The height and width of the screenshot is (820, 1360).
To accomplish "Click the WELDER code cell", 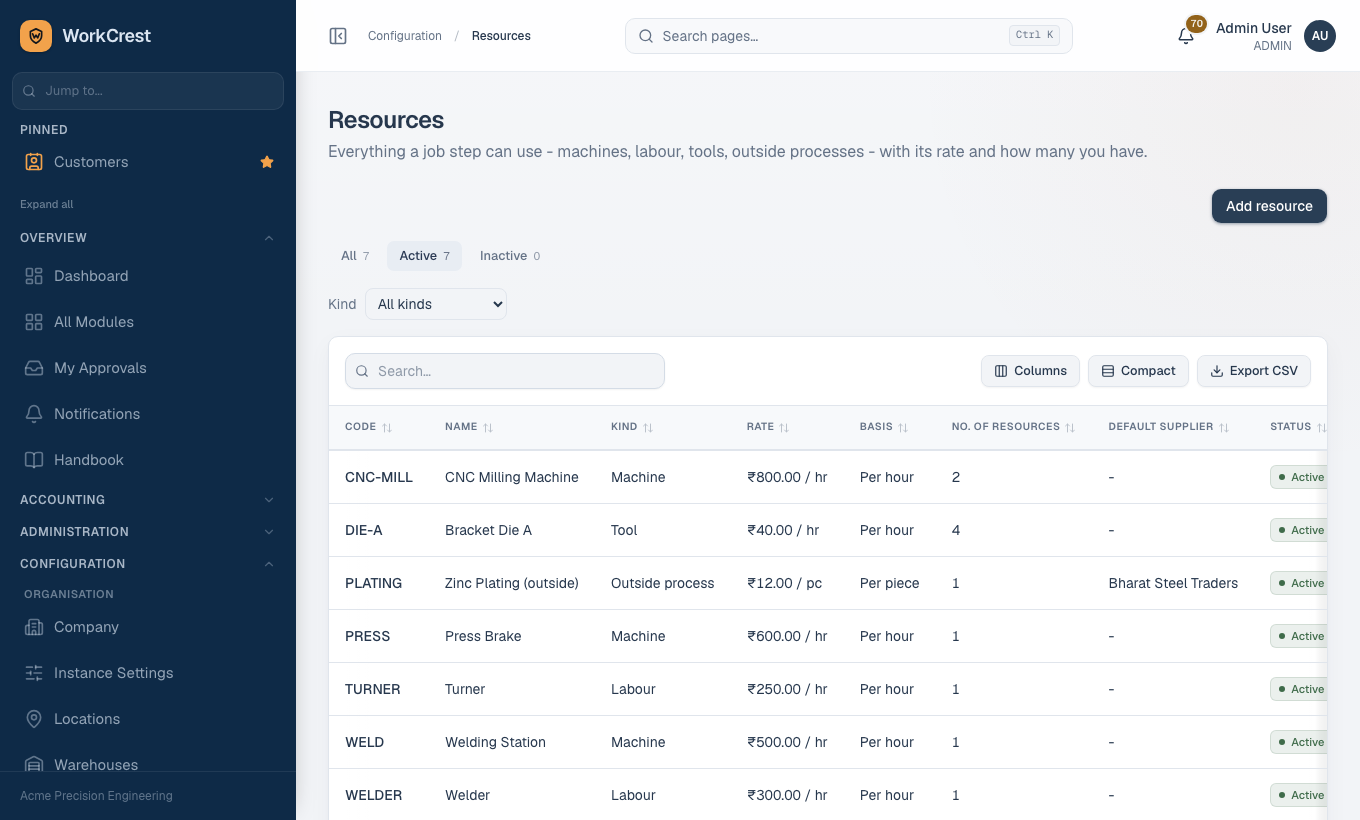I will point(374,795).
